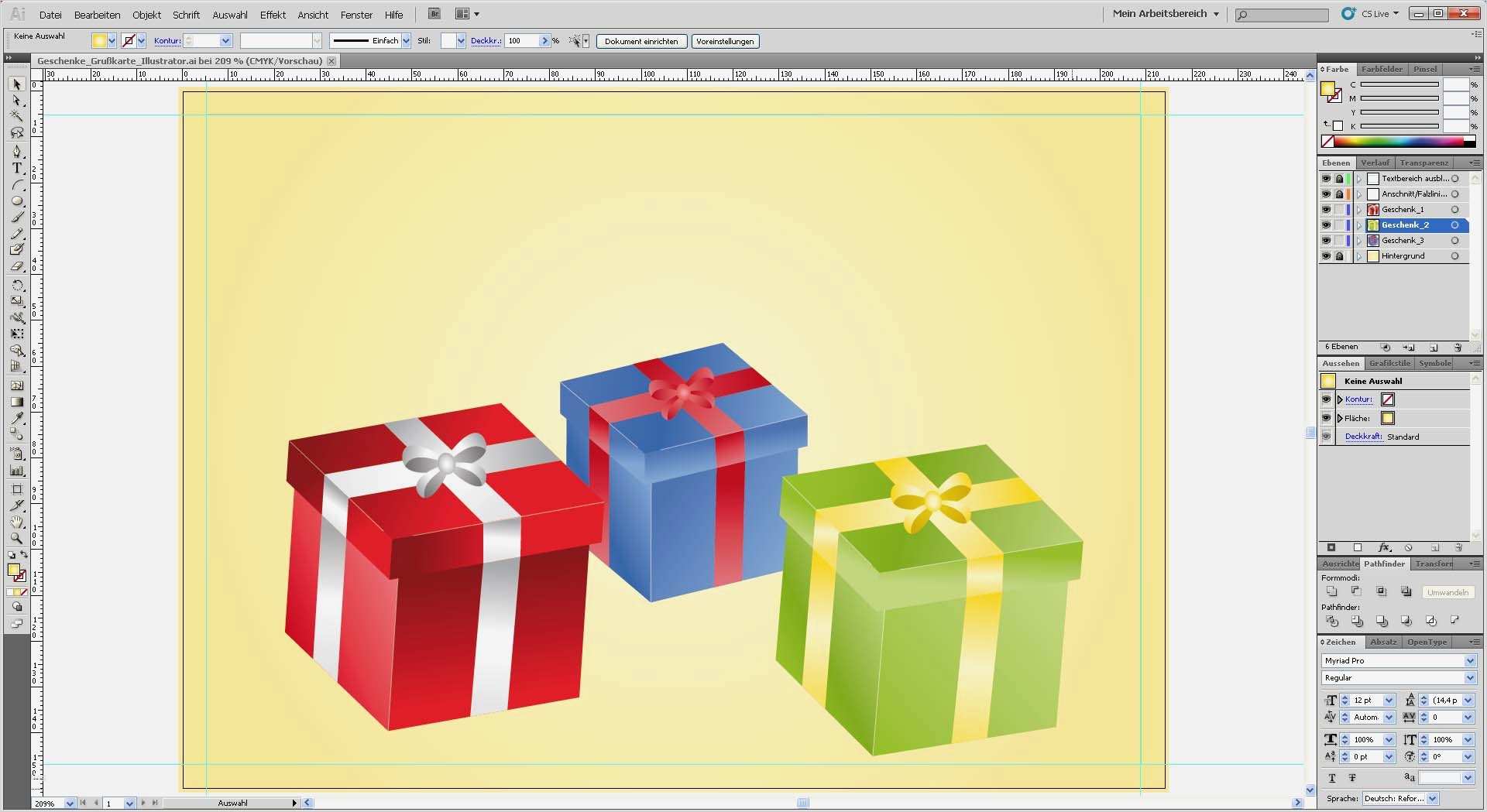Unlock the Hintergrund layer
The width and height of the screenshot is (1487, 812).
click(x=1339, y=256)
